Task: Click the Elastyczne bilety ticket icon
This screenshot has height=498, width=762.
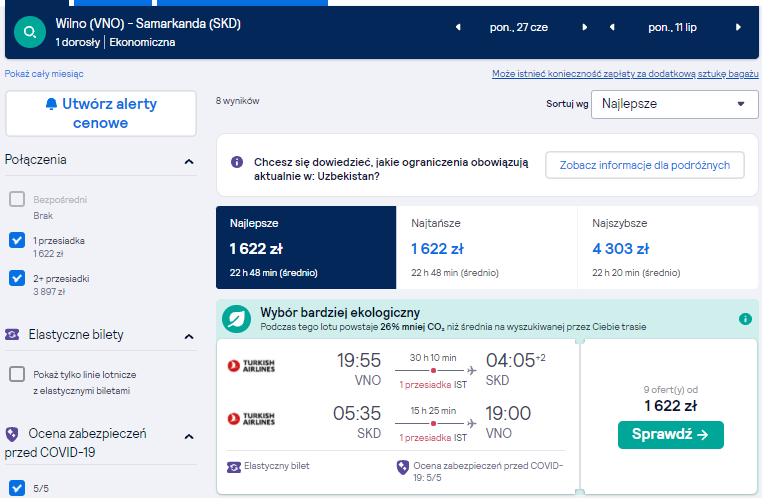Action: coord(12,334)
